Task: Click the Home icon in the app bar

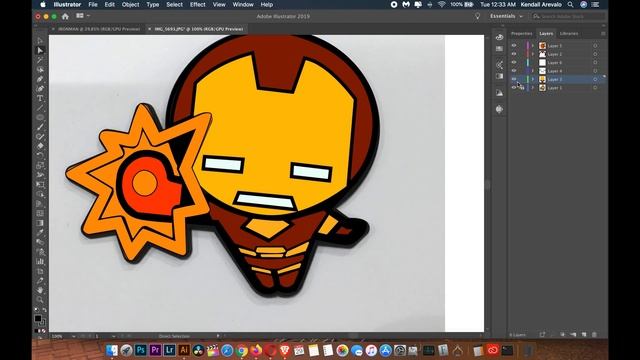Action: click(x=65, y=16)
